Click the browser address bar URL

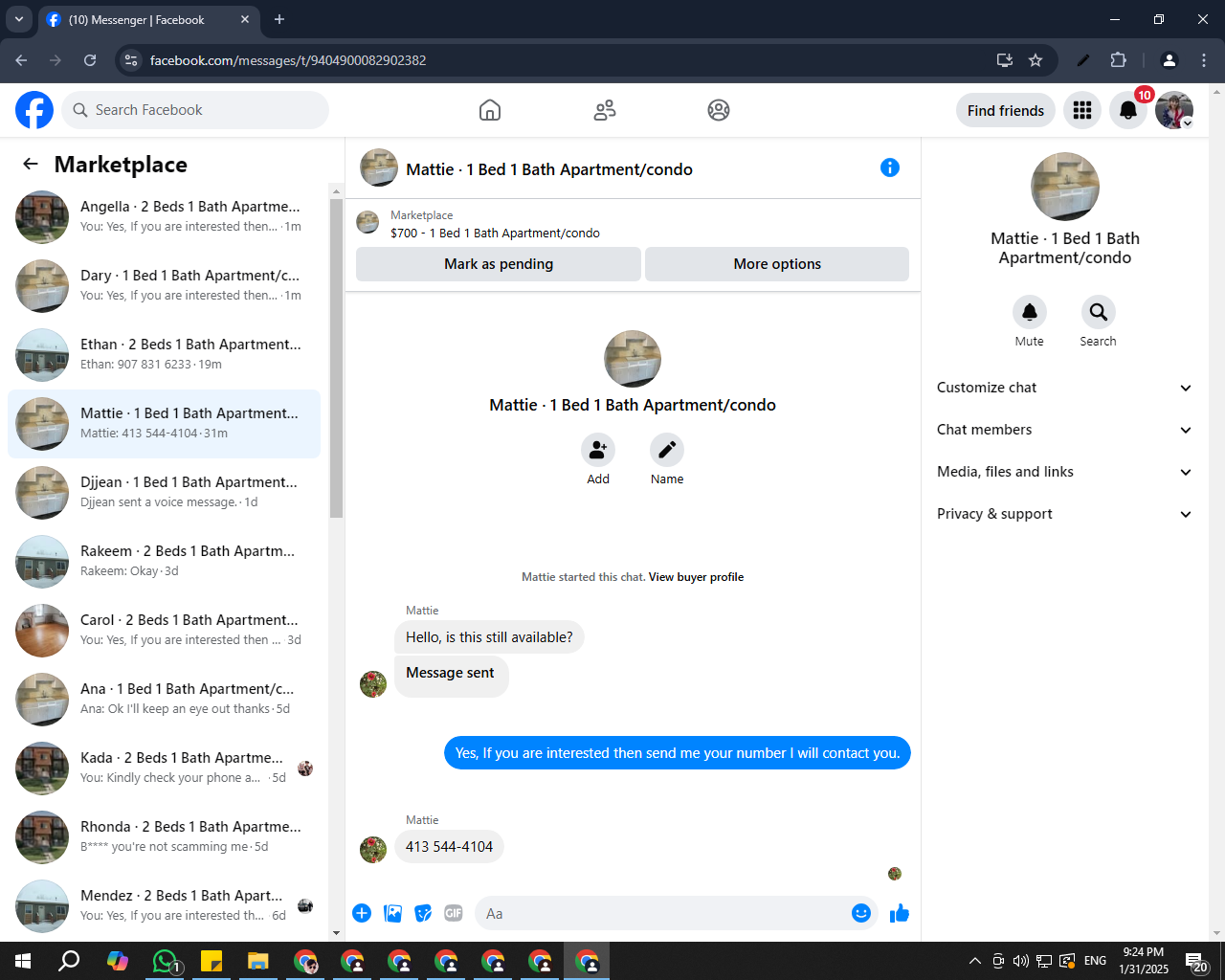(x=288, y=60)
